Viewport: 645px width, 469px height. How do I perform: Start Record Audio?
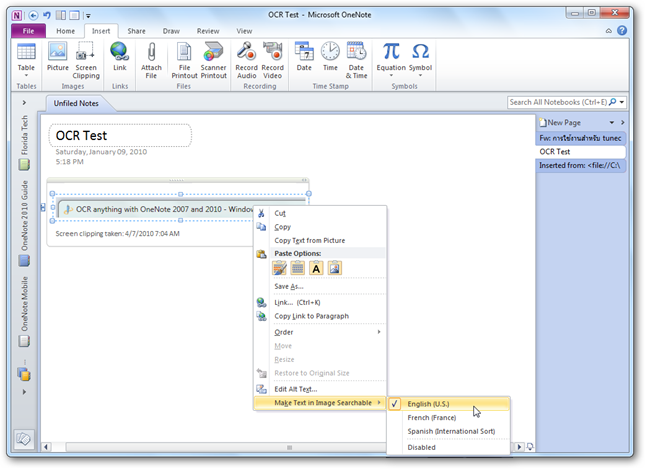(246, 60)
